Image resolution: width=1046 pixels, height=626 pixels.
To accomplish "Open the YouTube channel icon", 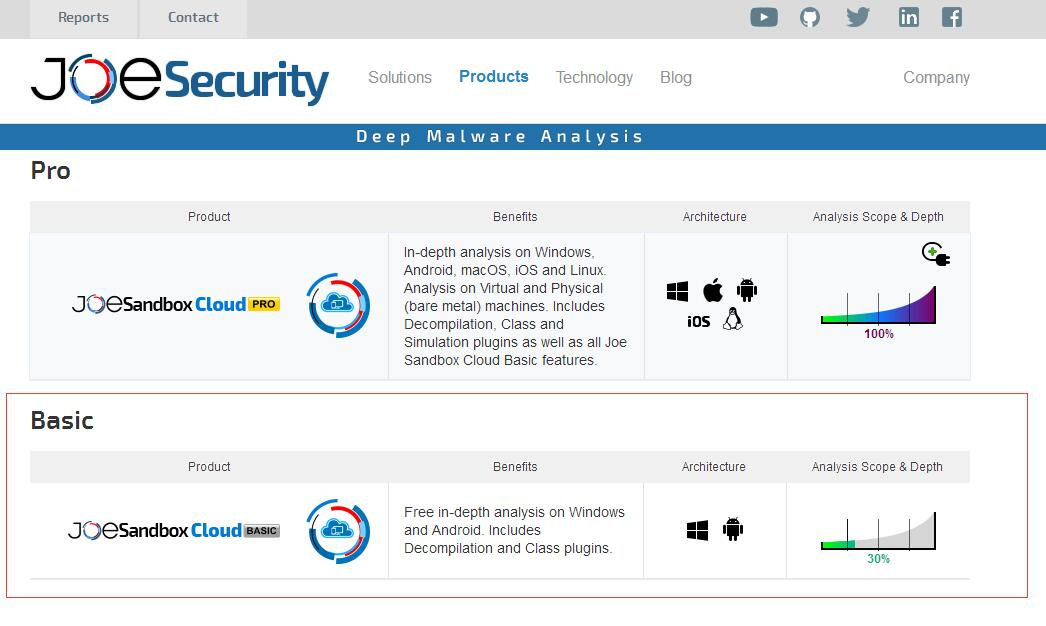I will point(764,17).
